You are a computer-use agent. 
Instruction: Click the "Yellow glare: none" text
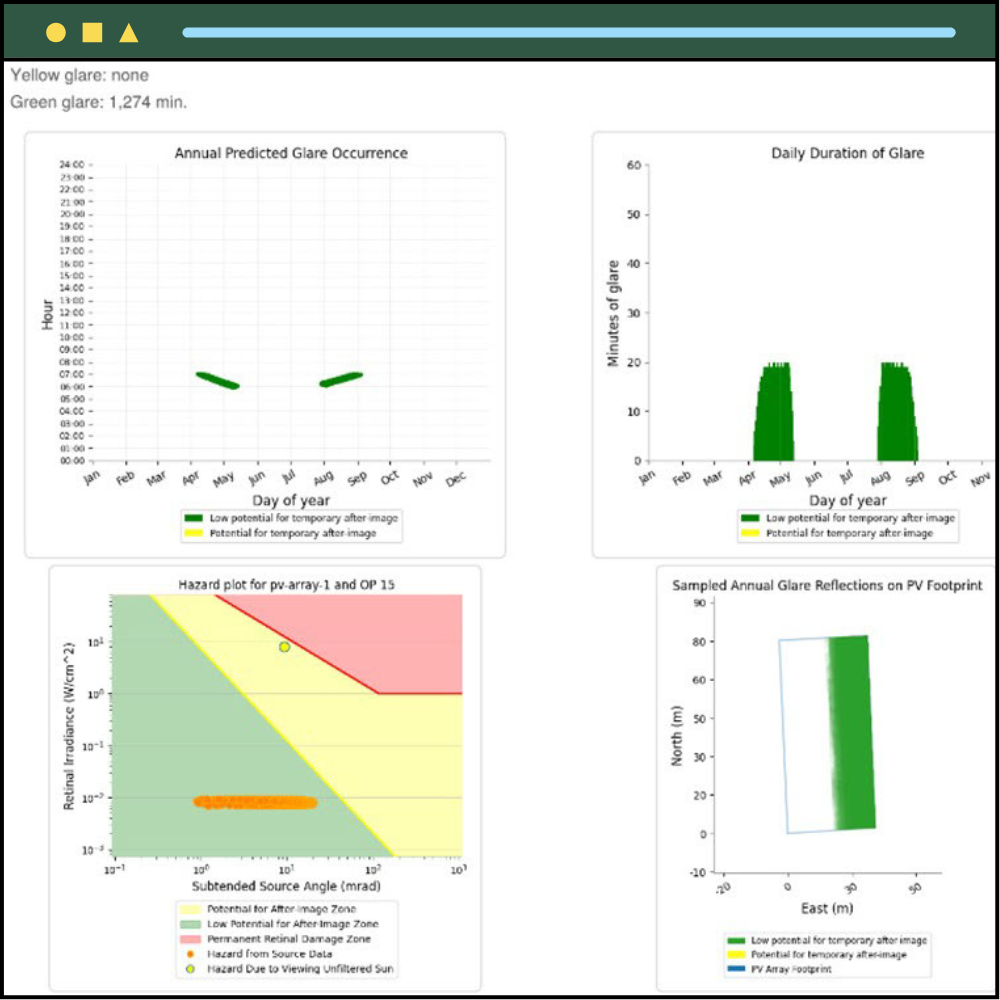pos(79,74)
